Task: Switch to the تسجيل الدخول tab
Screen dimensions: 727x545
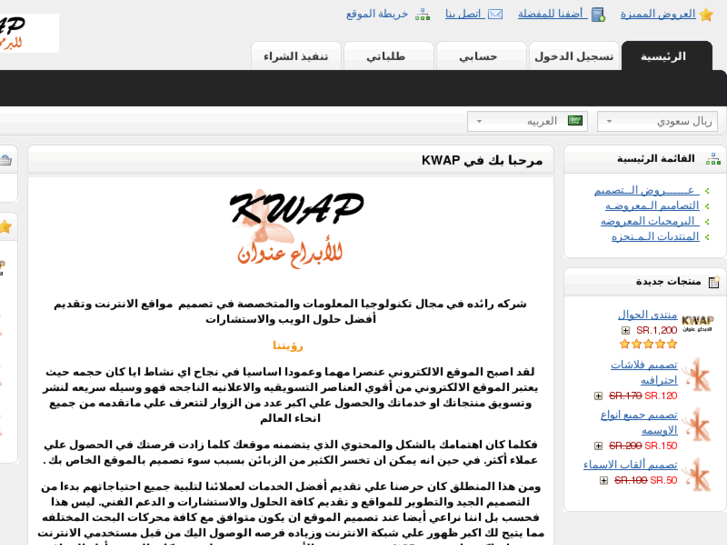Action: [x=574, y=56]
